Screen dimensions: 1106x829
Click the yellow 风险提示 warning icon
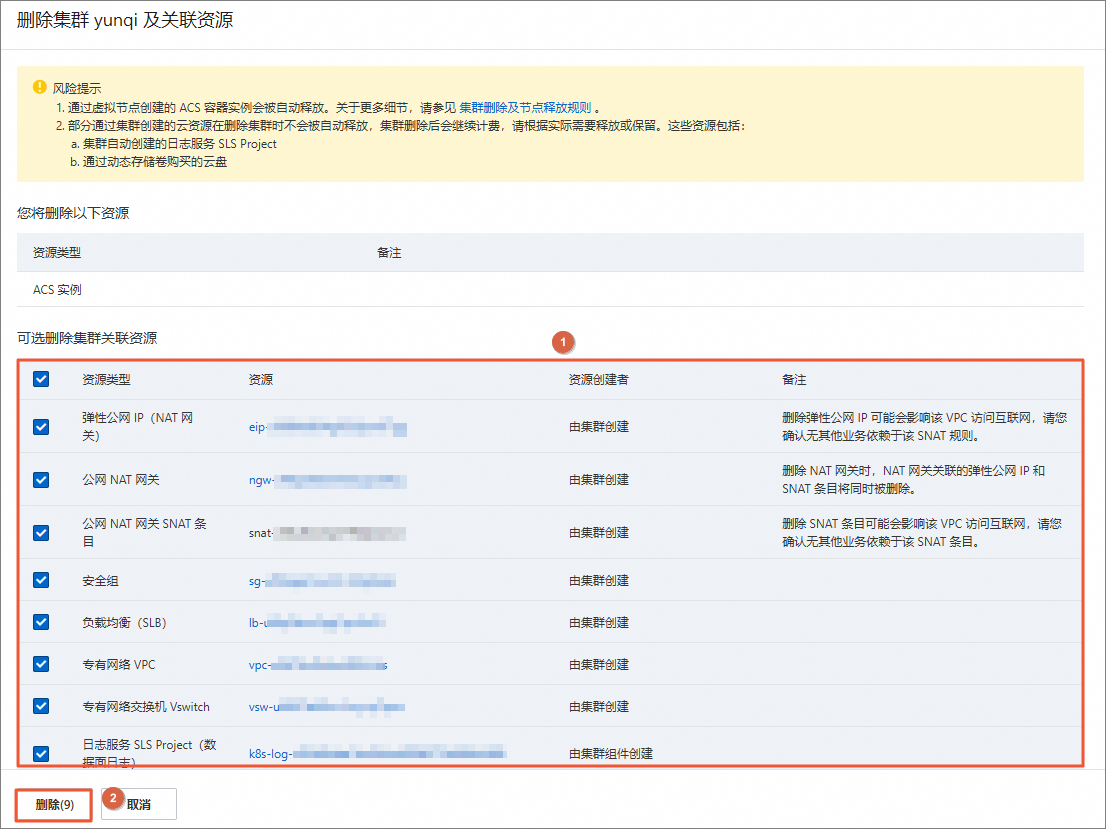40,87
